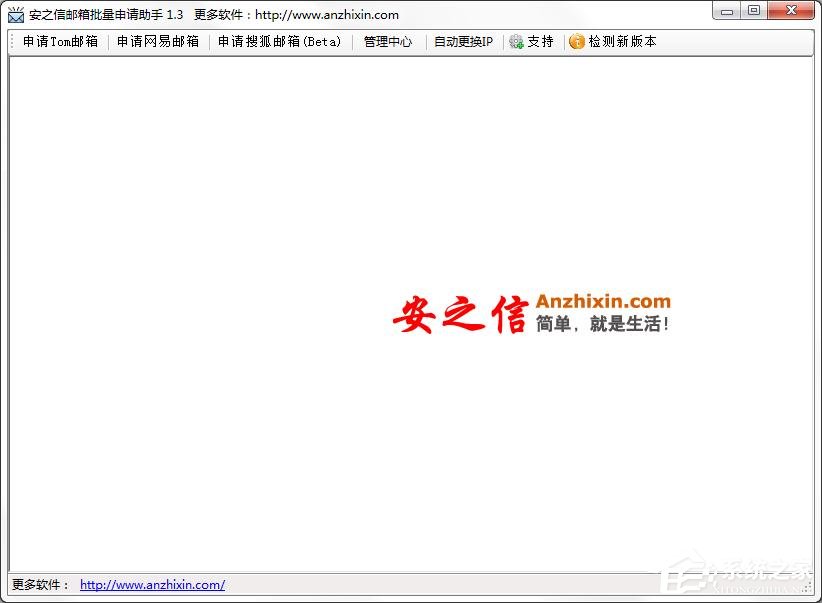Open the 申请Tom邮箱 toolbar item
This screenshot has height=603, width=822.
pos(60,42)
